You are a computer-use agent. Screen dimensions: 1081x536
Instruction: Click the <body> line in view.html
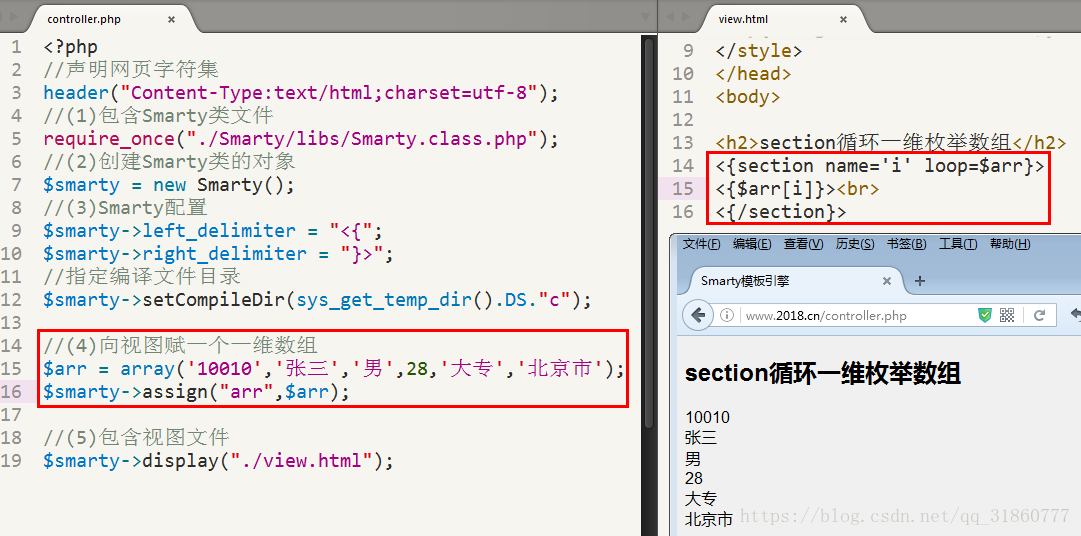[748, 97]
